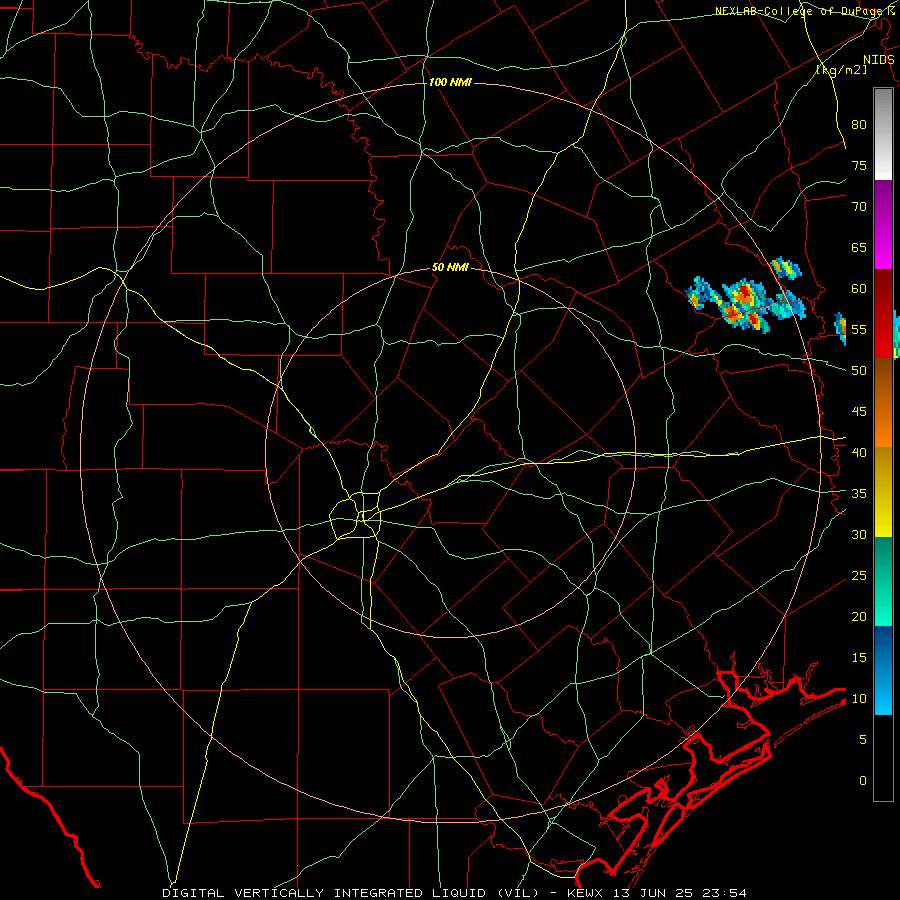This screenshot has width=900, height=900.
Task: Click the NIDS label above the scale
Action: pos(879,60)
